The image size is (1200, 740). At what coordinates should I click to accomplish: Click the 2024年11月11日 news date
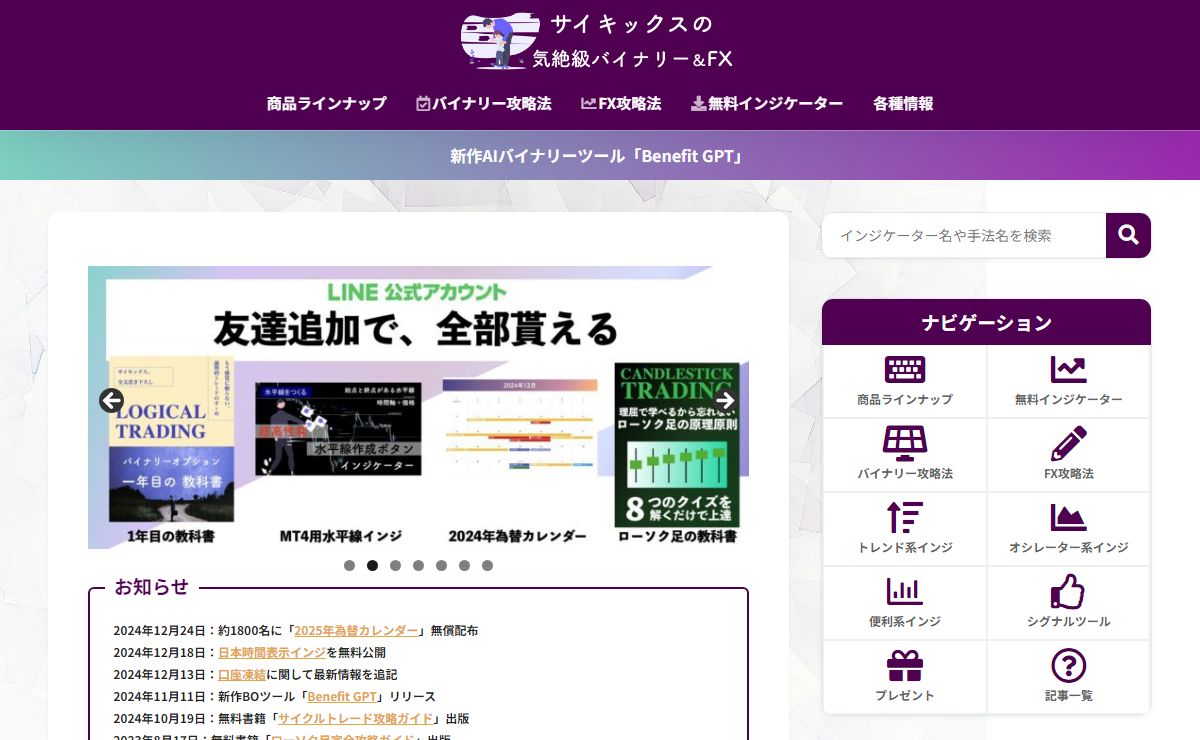pos(159,696)
